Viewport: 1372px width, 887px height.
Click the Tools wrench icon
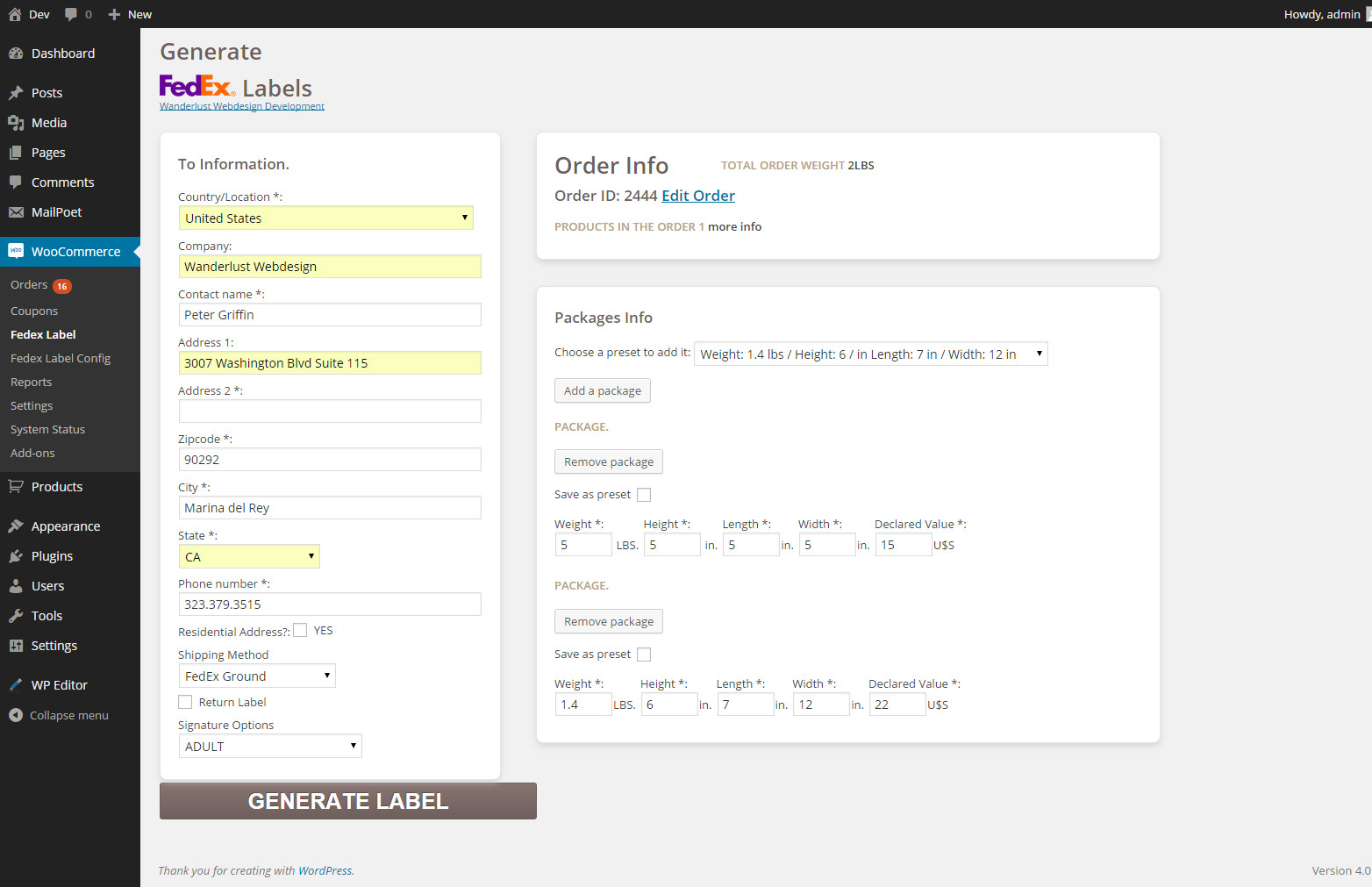click(x=16, y=616)
